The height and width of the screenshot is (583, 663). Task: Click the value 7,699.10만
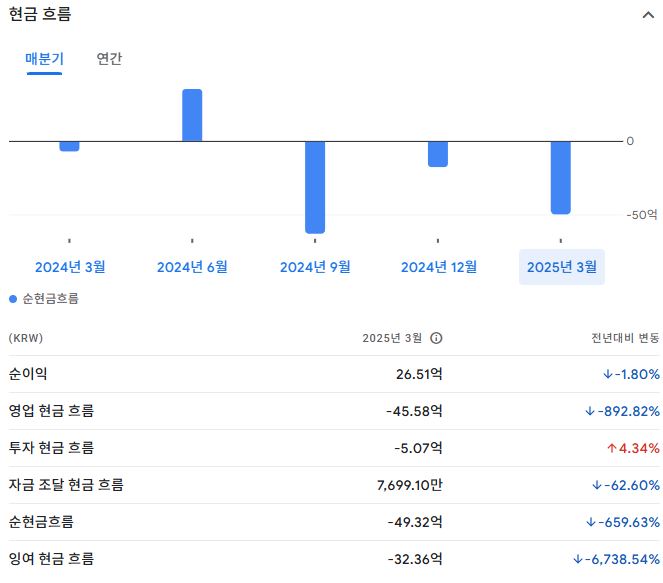[409, 485]
